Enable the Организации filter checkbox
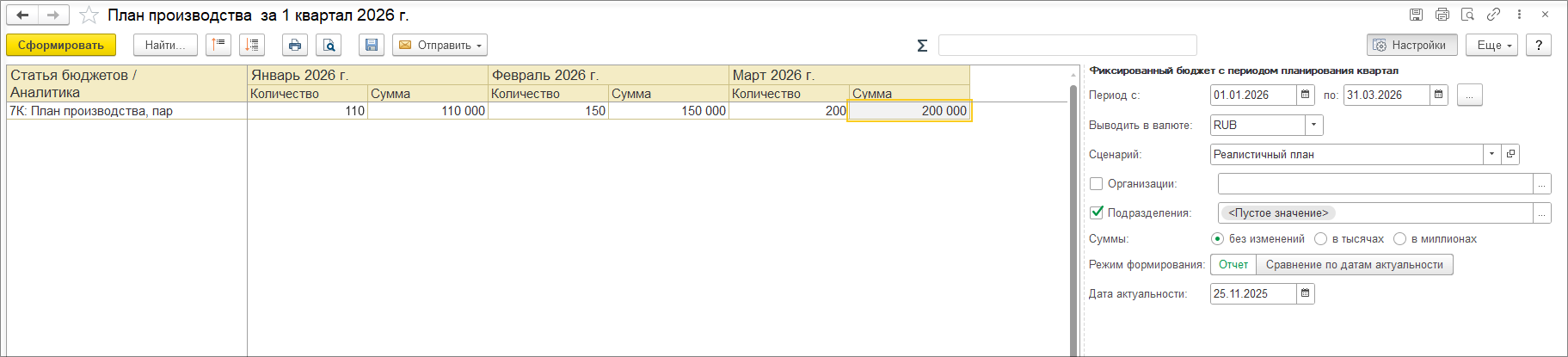Image resolution: width=1568 pixels, height=357 pixels. tap(1097, 183)
